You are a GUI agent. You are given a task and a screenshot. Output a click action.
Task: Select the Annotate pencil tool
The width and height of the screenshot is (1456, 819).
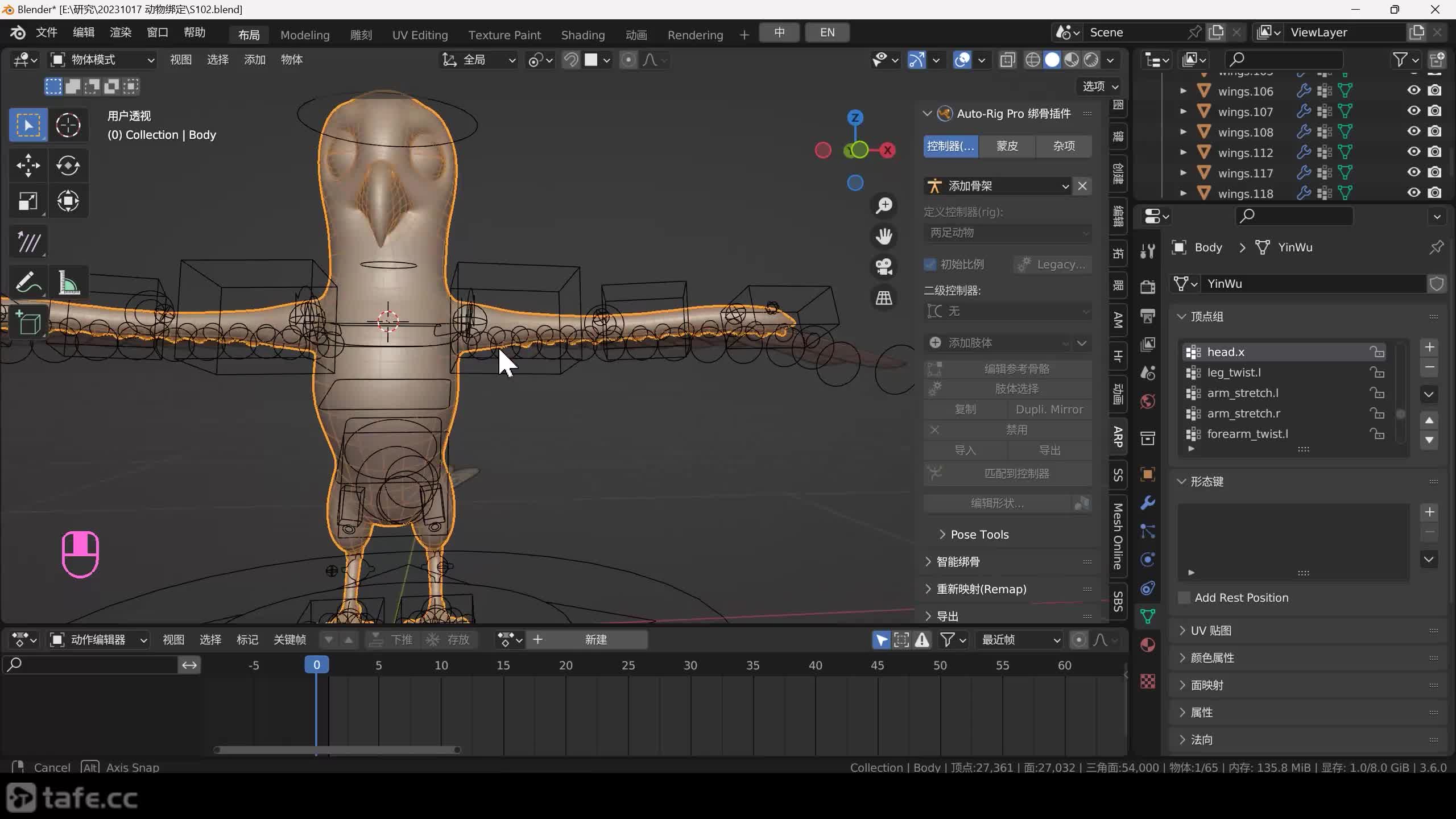point(28,283)
